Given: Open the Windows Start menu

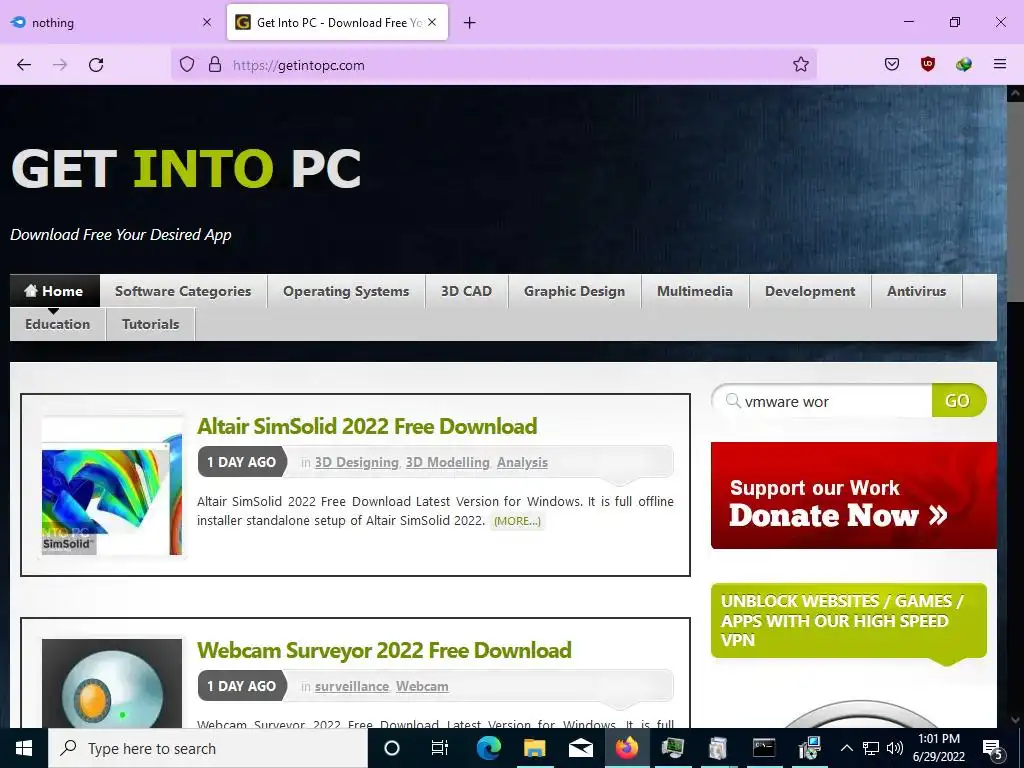Looking at the screenshot, I should (24, 748).
